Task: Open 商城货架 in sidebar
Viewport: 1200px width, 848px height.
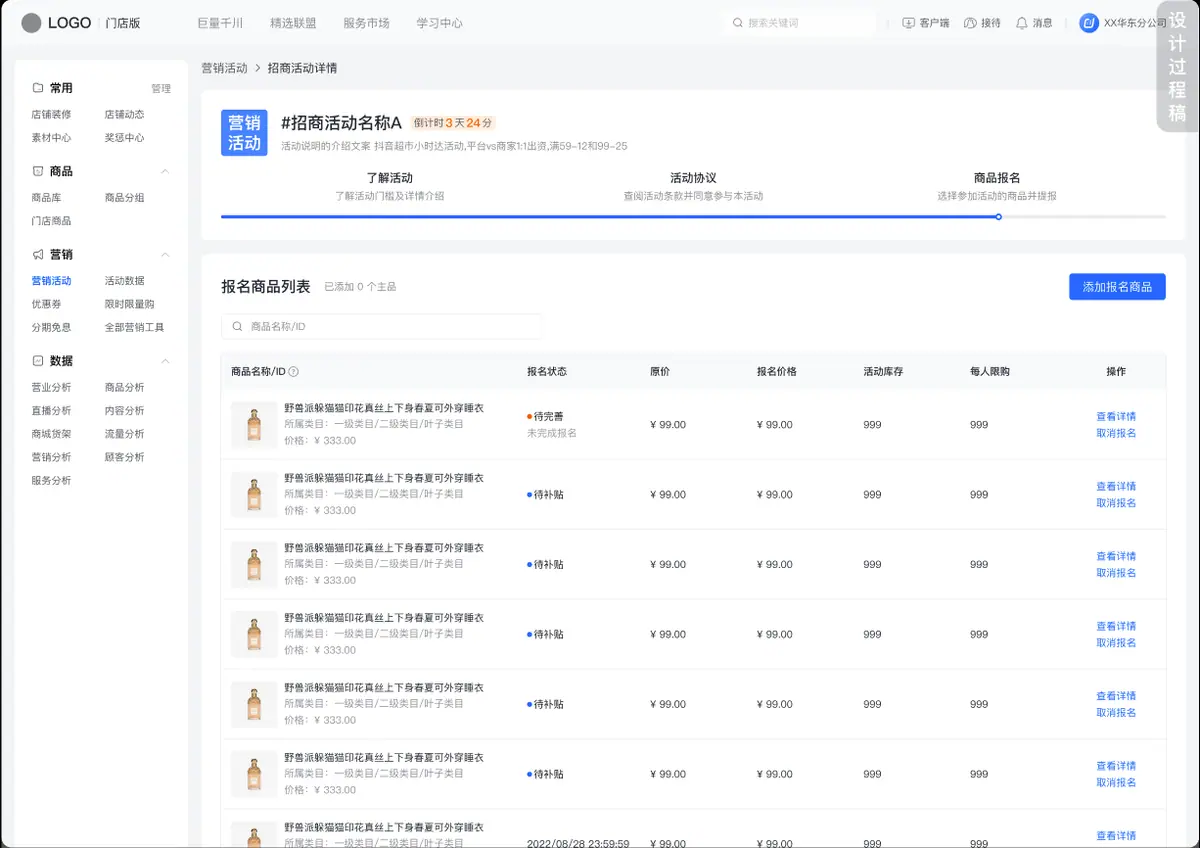Action: [51, 433]
